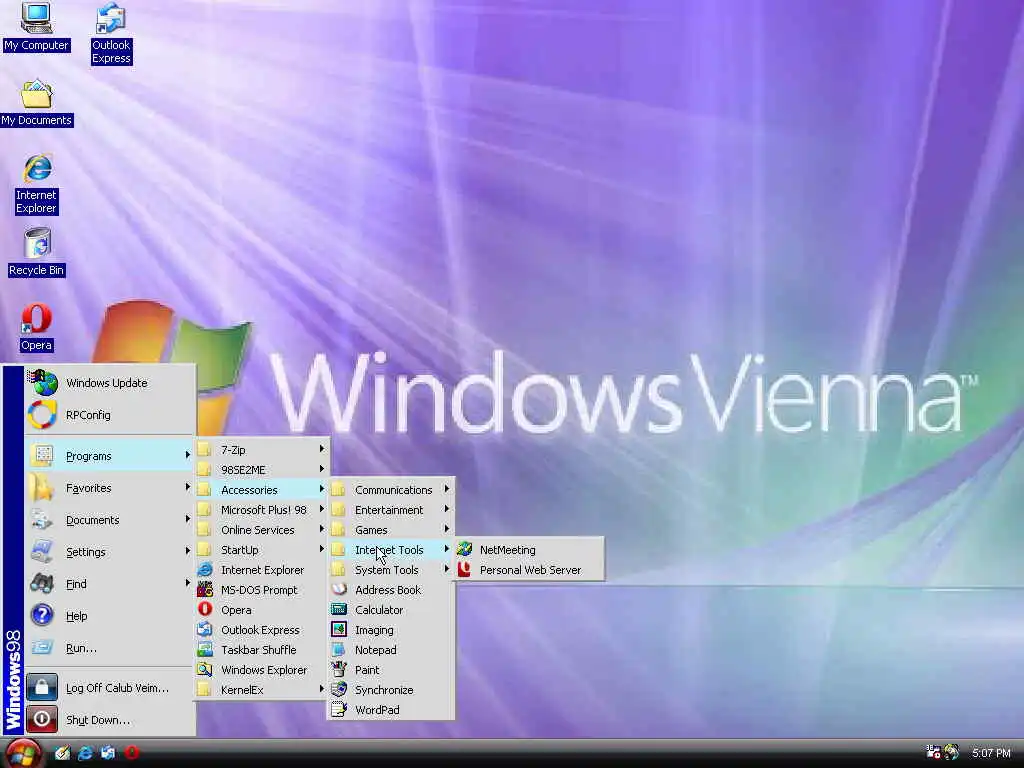Screen dimensions: 1024x768
Task: Launch Address Book from Accessories
Action: (391, 590)
